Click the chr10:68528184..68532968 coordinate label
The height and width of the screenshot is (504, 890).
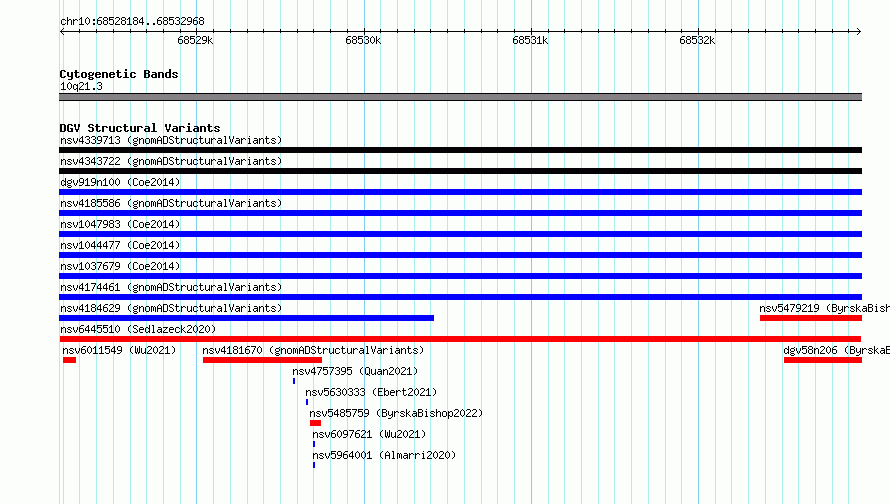(x=132, y=21)
